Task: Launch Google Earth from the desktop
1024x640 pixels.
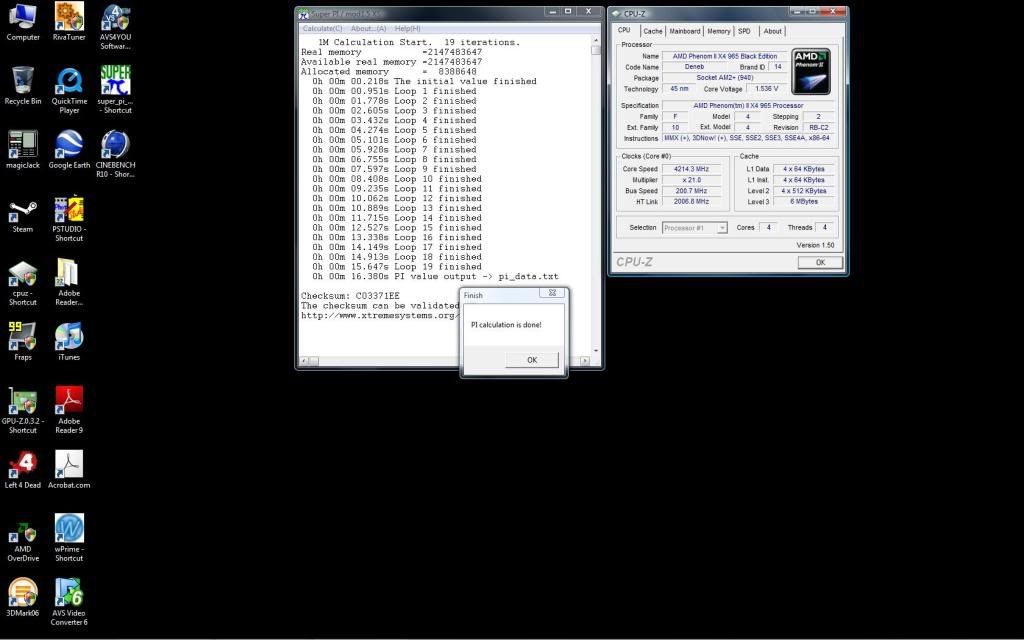Action: pyautogui.click(x=69, y=150)
